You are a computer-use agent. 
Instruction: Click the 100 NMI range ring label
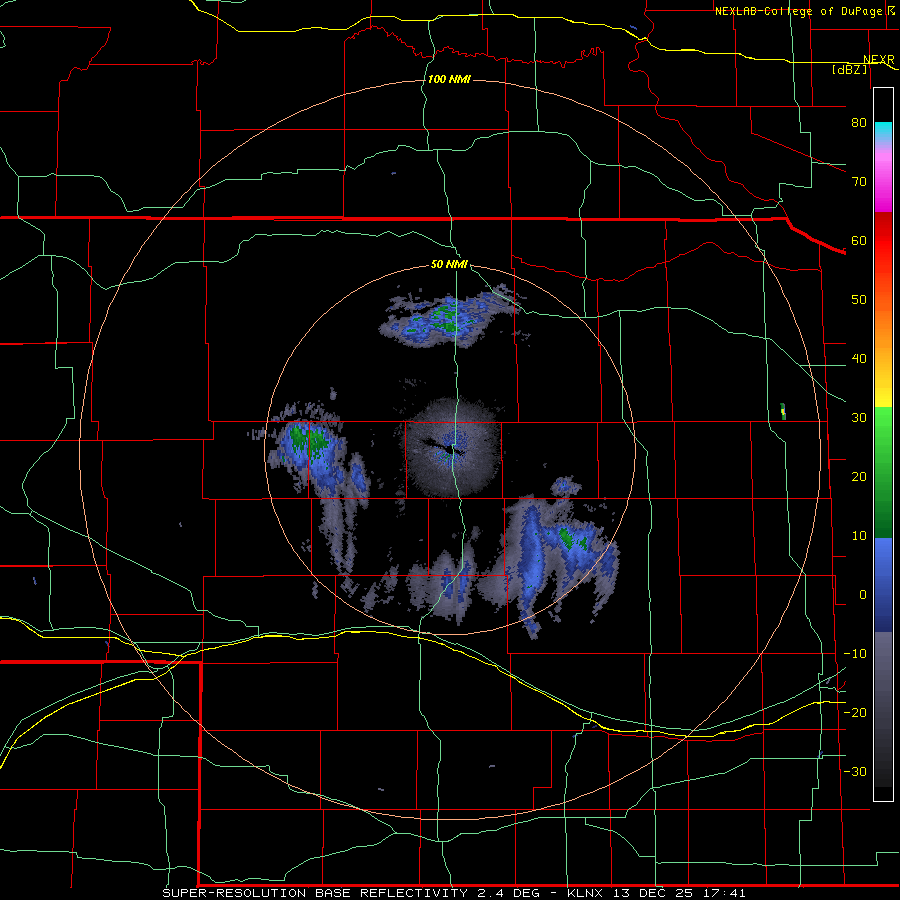coord(449,79)
